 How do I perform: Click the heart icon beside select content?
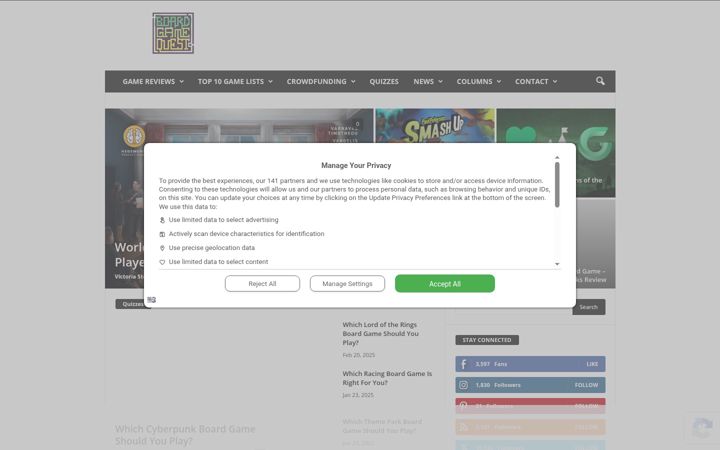click(x=162, y=262)
